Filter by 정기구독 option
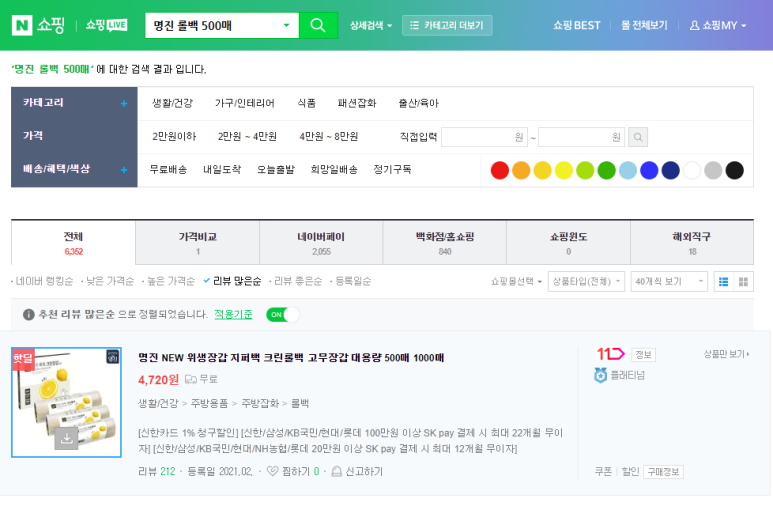773x506 pixels. coord(392,169)
